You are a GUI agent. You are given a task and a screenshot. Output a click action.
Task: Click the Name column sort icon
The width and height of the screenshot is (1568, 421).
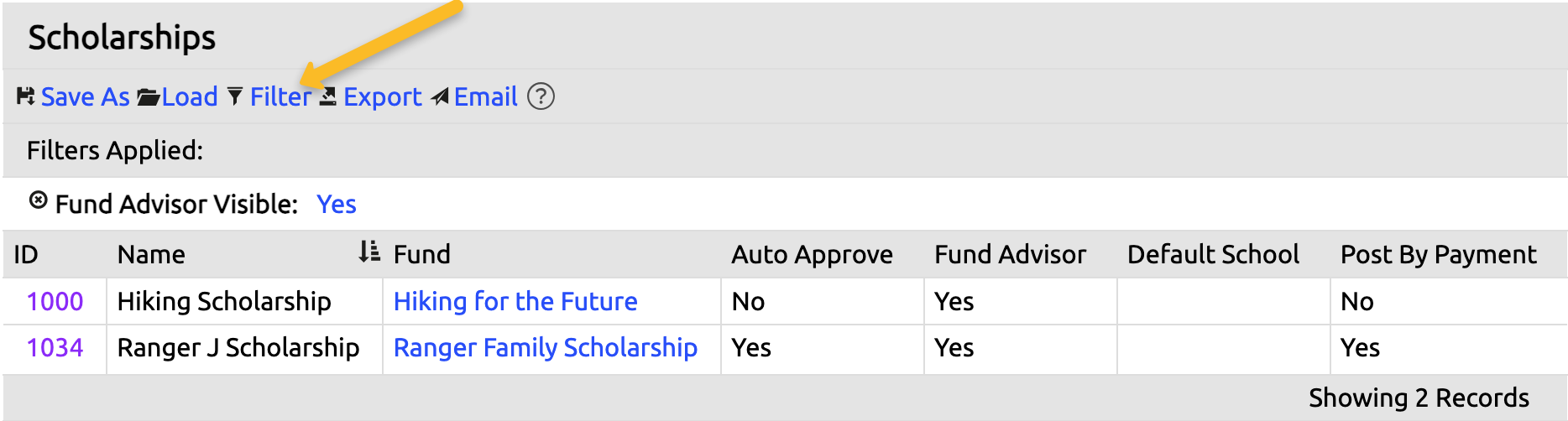click(x=368, y=252)
